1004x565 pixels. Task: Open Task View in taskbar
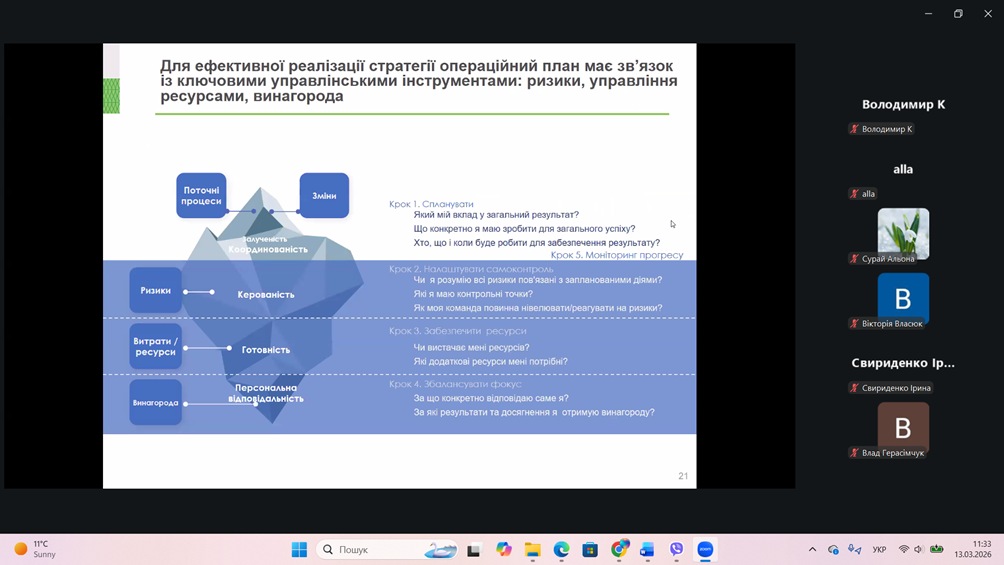click(474, 549)
